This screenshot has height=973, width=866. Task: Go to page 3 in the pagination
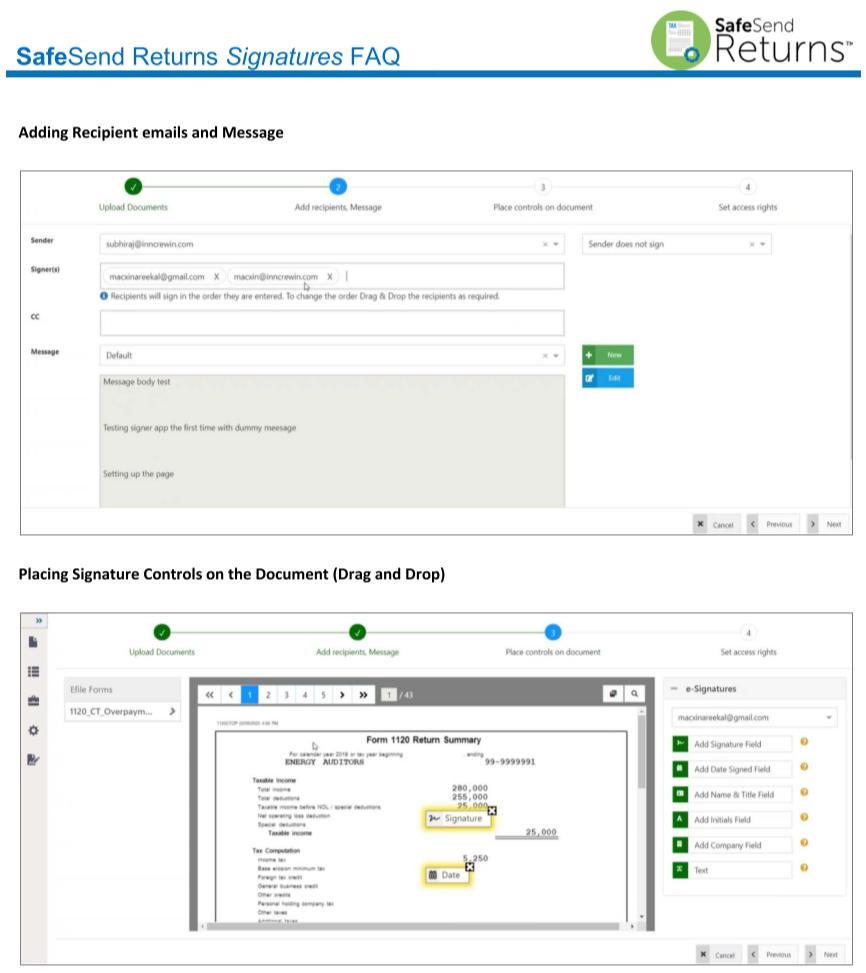[x=287, y=694]
